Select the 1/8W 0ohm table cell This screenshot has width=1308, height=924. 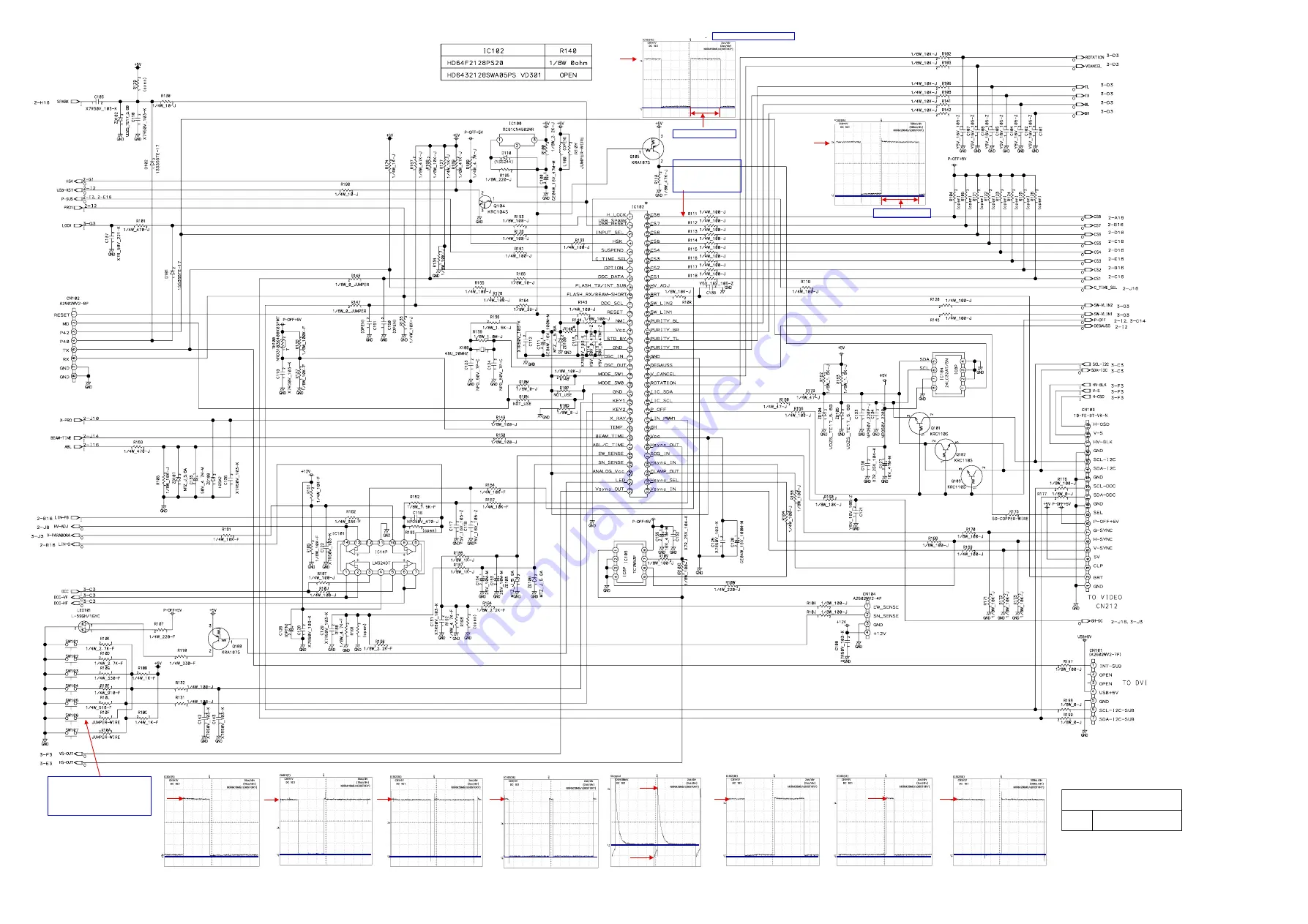coord(567,63)
